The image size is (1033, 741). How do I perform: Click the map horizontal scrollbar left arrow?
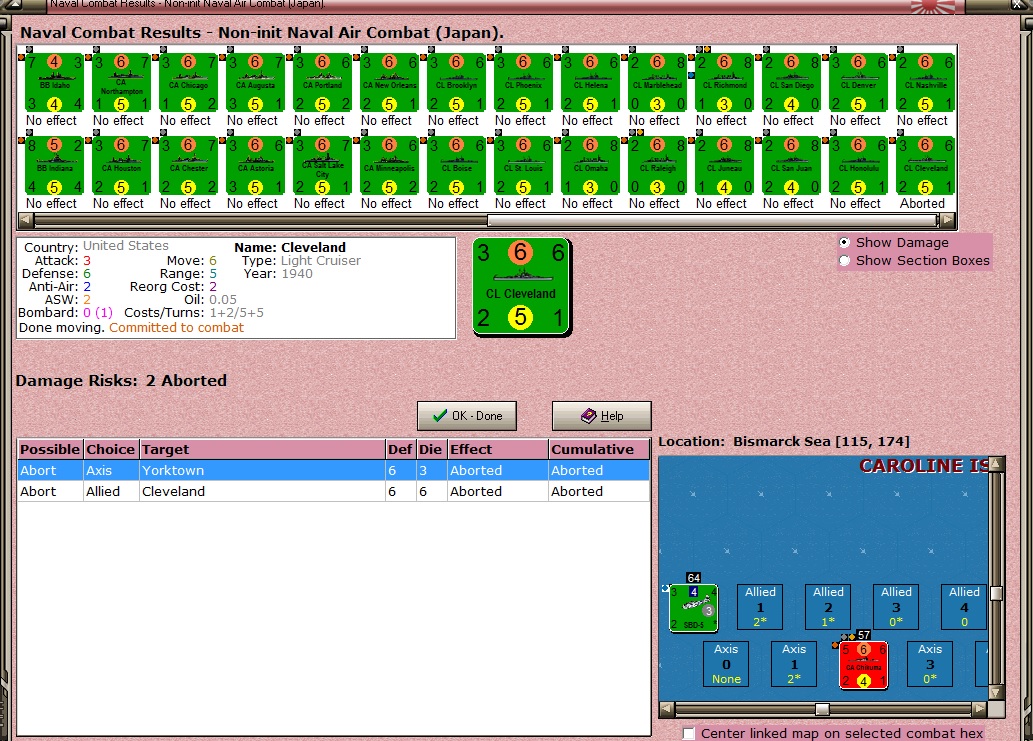(667, 709)
